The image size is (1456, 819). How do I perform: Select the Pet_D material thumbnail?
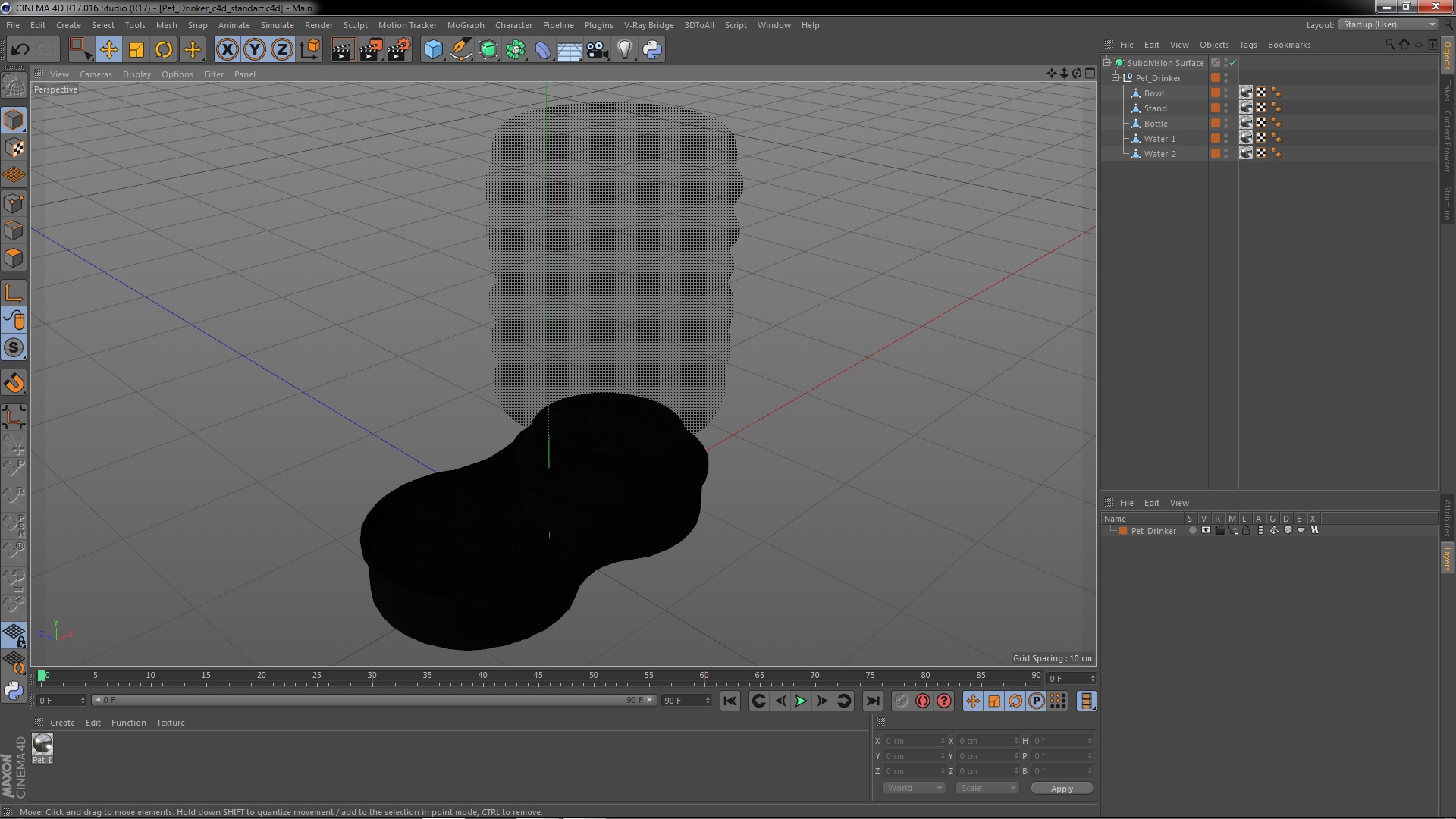tap(42, 744)
